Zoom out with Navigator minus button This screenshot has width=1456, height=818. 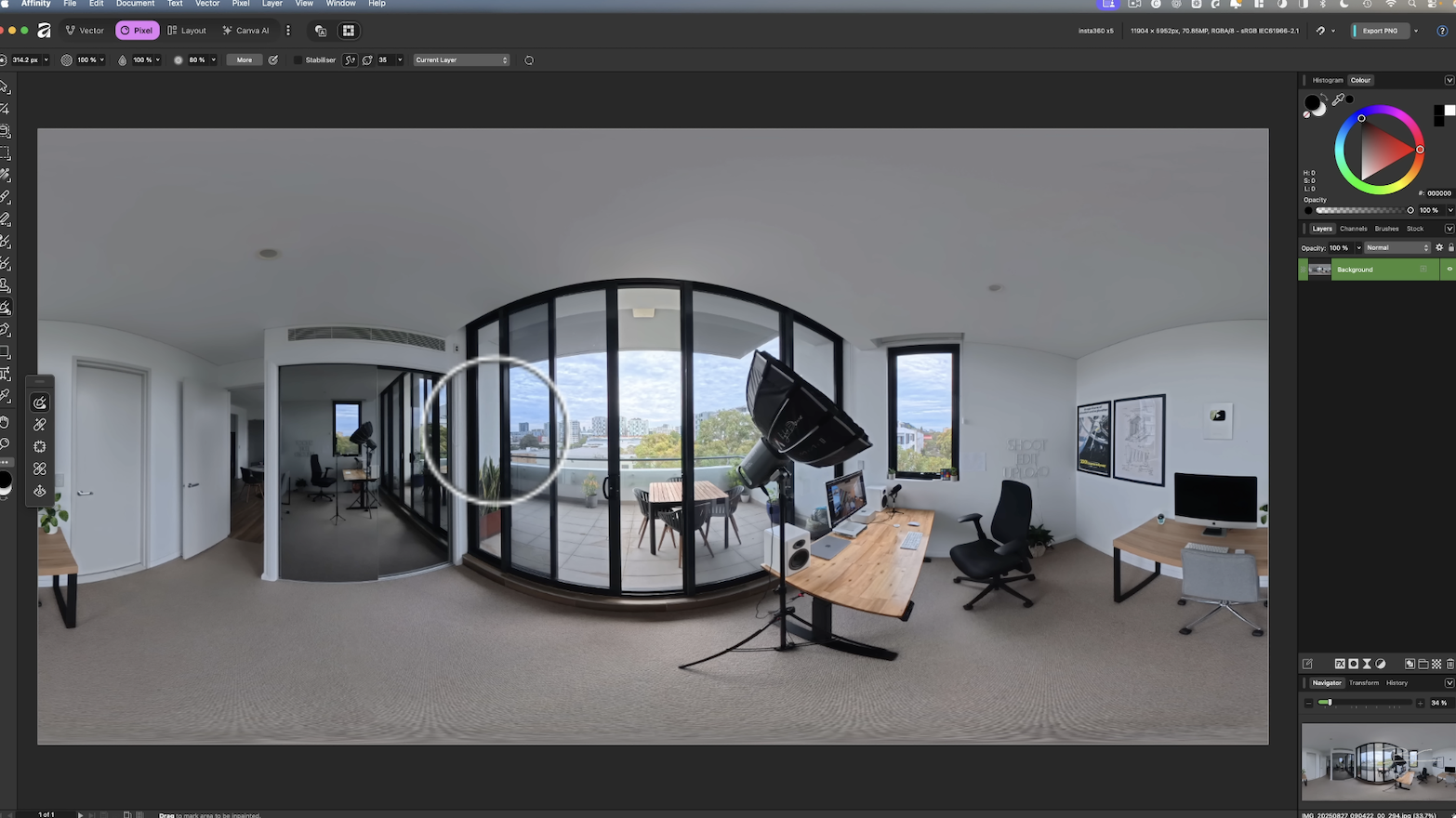1309,703
